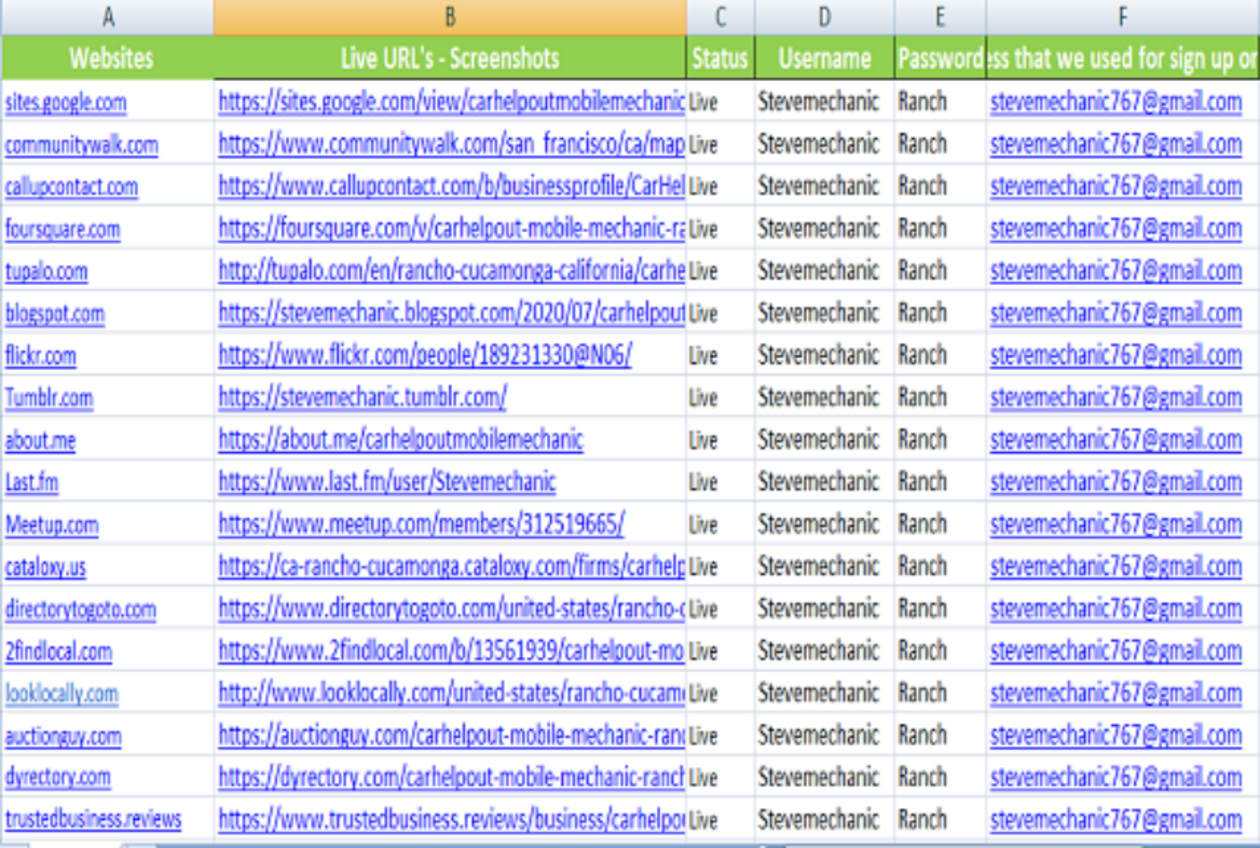
Task: Open the Tumblr.com link
Action: (49, 398)
